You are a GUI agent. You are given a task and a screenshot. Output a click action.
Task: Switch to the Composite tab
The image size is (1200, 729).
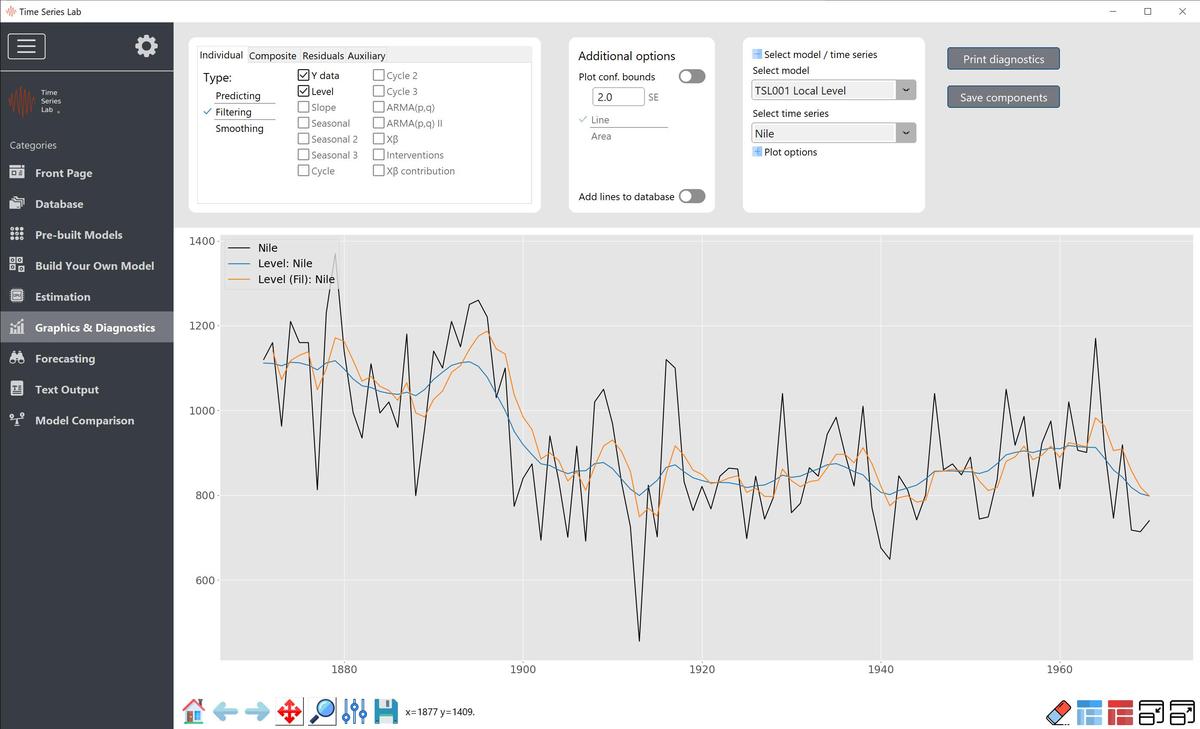(272, 56)
